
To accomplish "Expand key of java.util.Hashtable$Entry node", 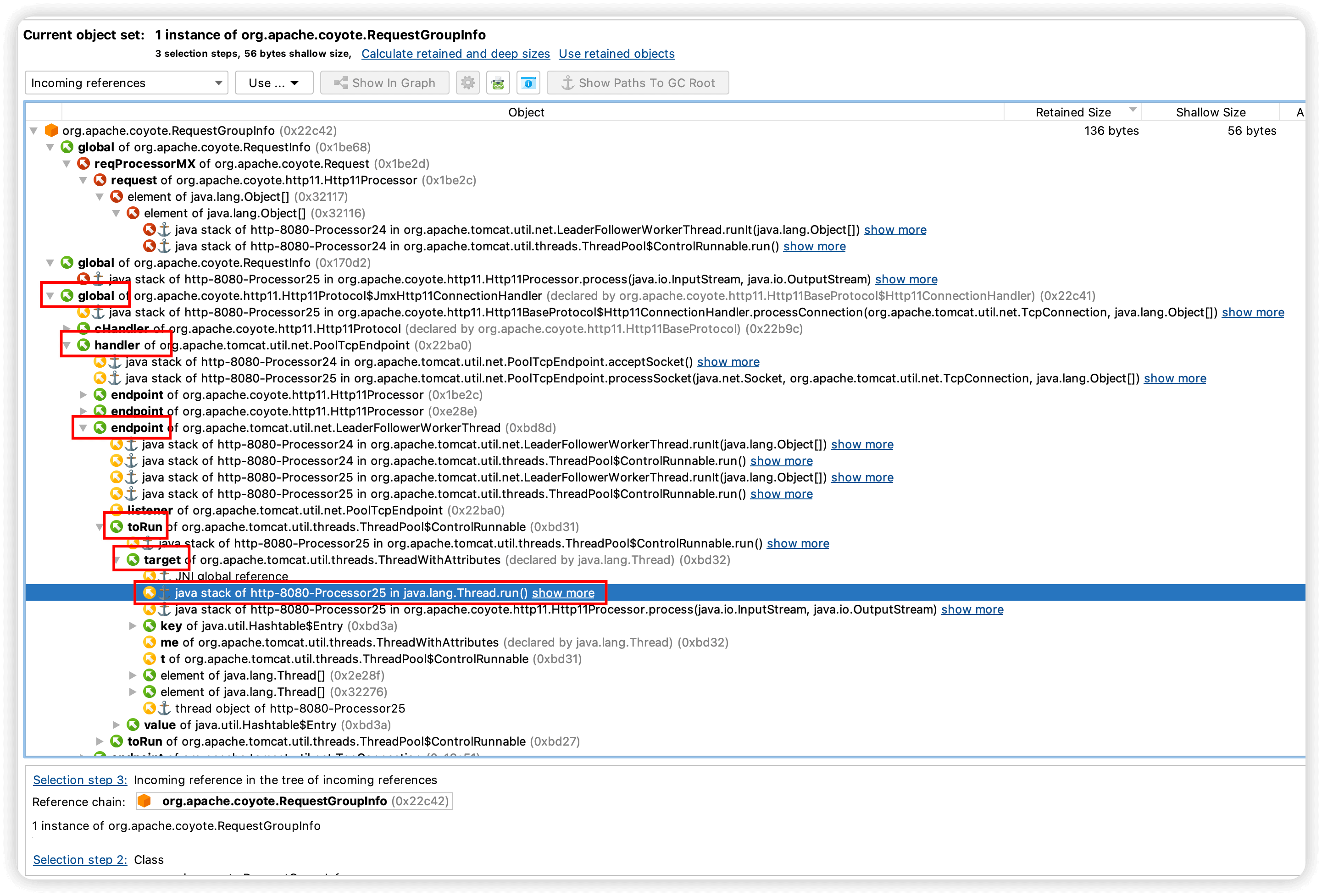I will click(x=133, y=626).
